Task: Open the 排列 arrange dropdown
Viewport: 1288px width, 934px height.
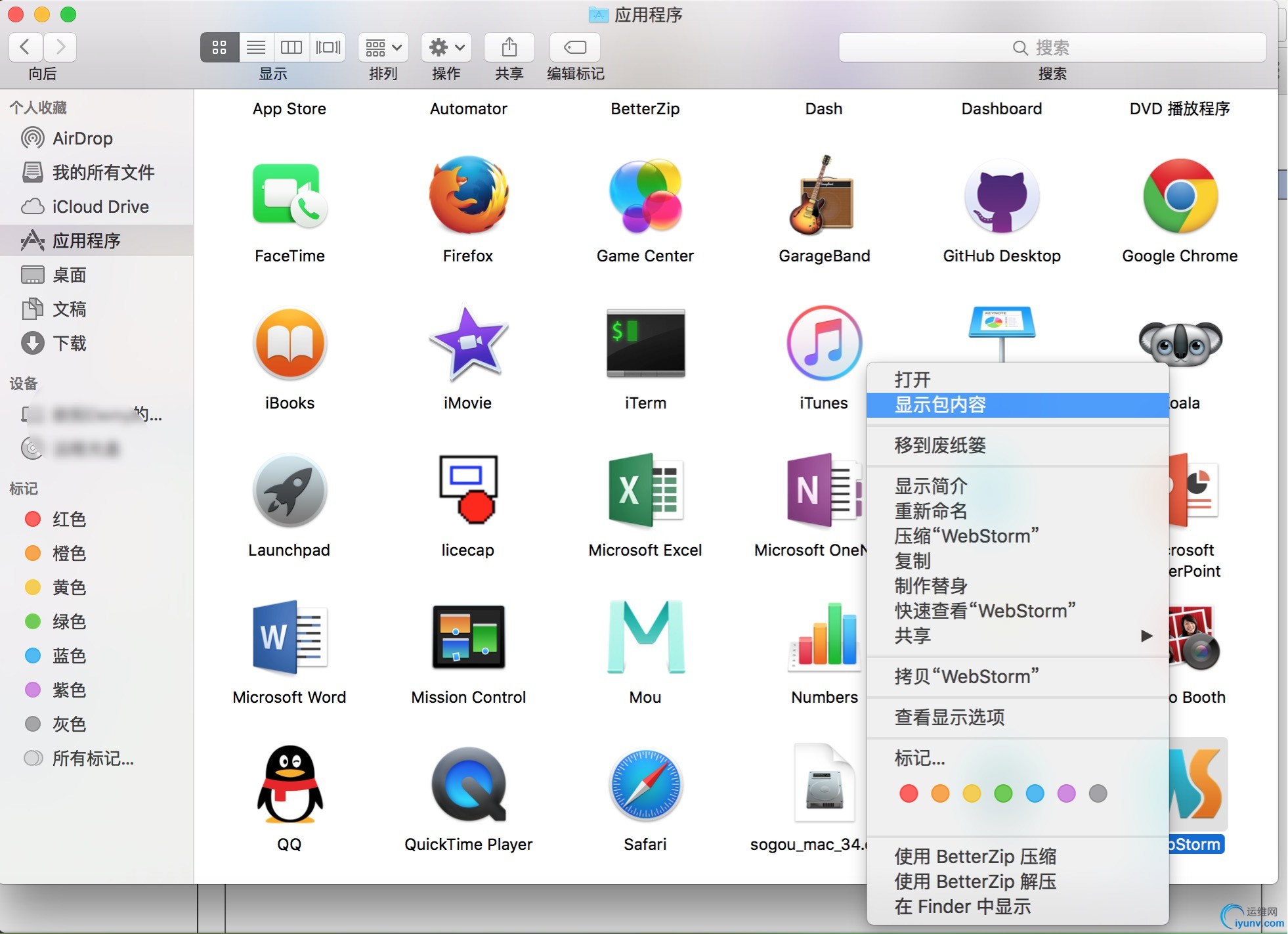Action: 383,47
